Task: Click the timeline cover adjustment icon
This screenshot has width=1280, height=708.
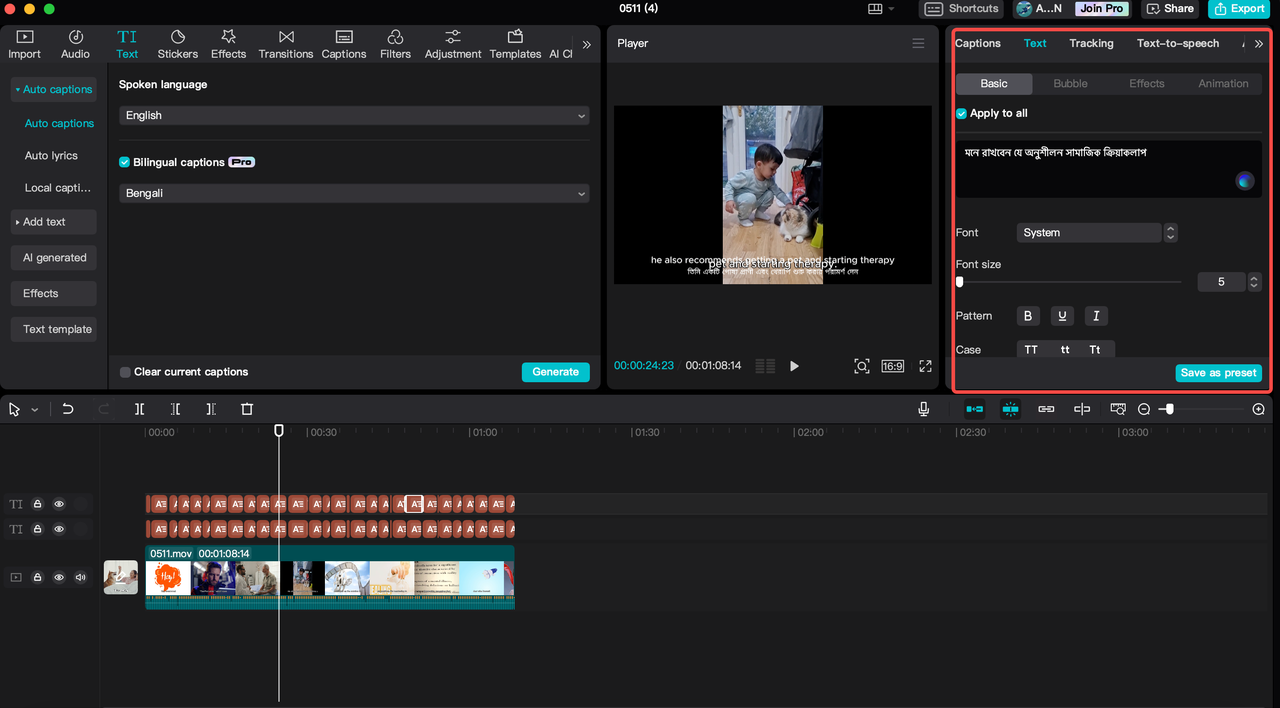Action: (1118, 409)
